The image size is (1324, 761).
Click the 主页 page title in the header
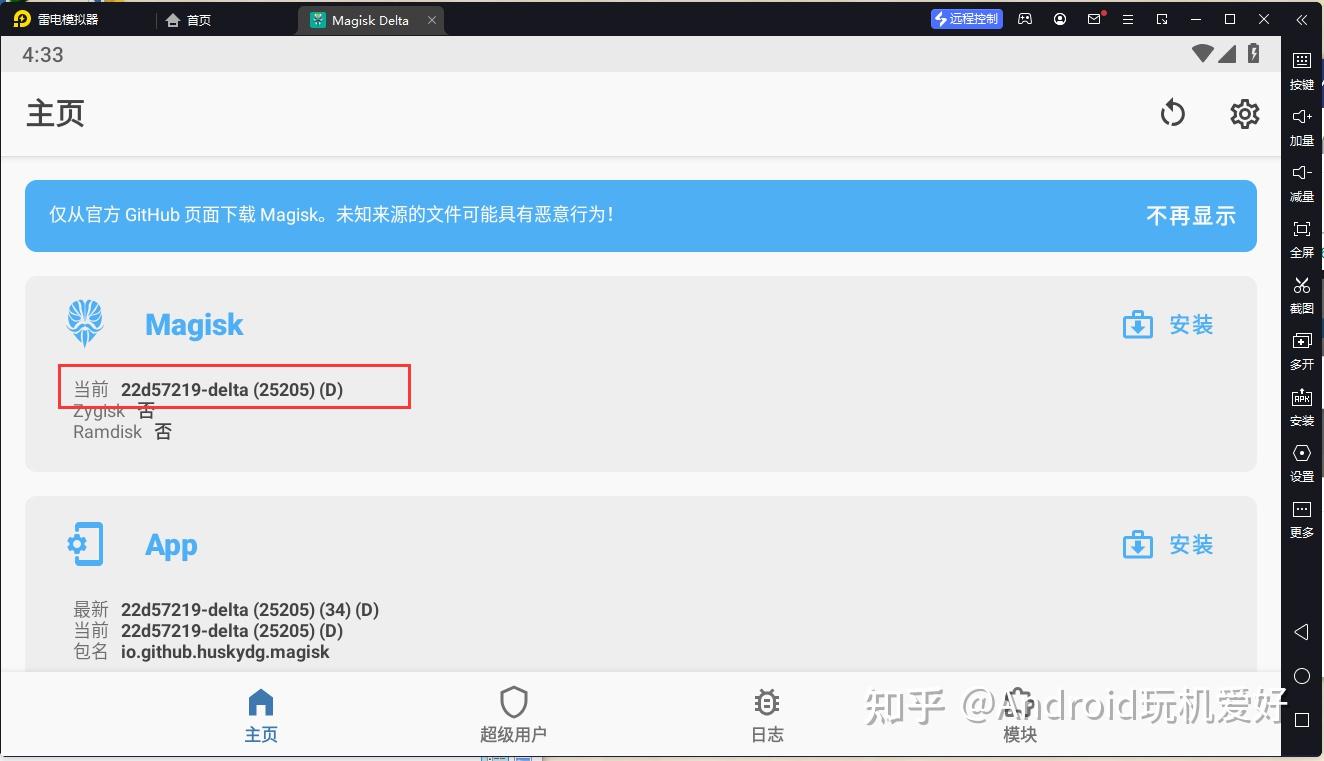tap(55, 113)
